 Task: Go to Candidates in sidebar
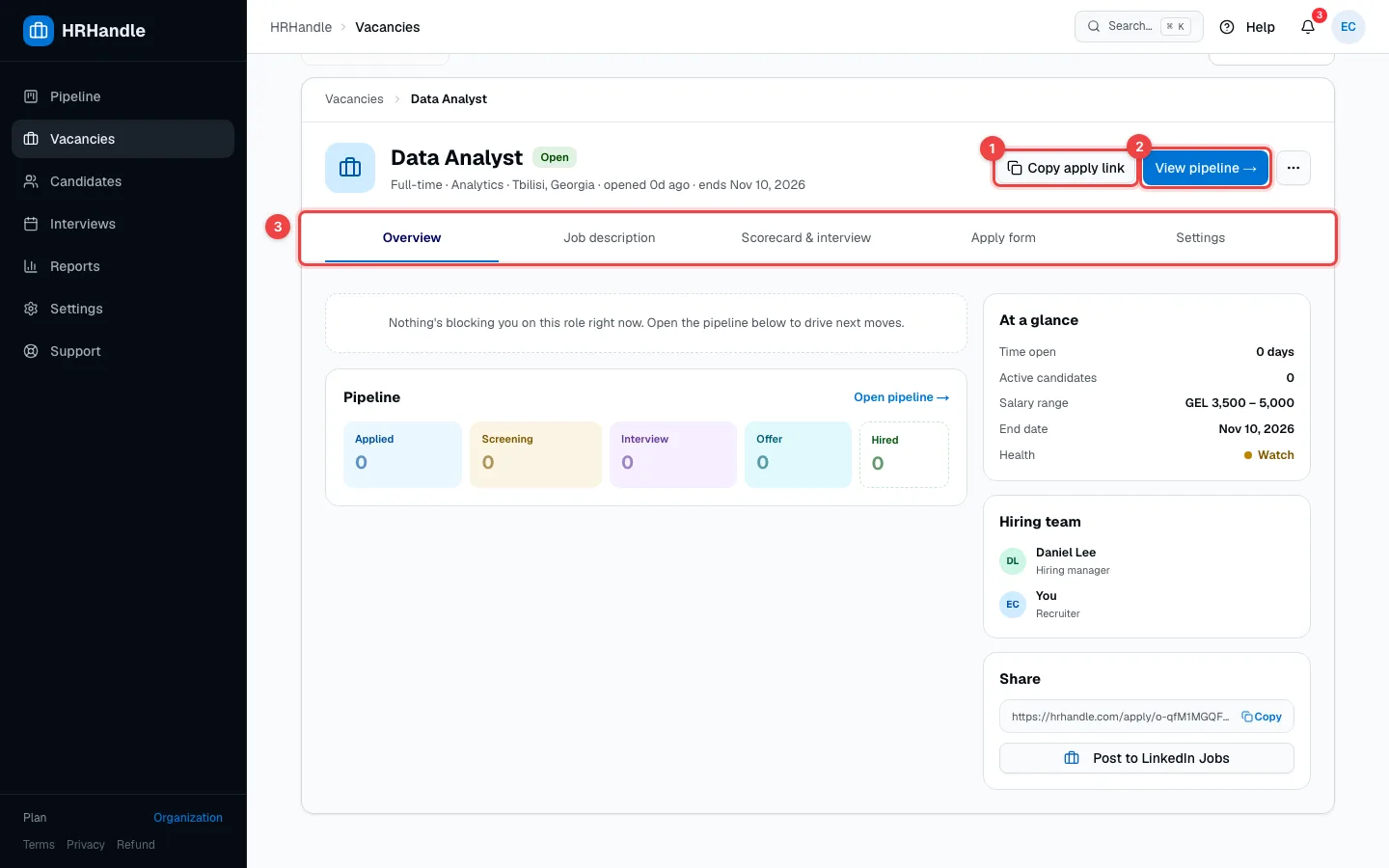point(123,181)
